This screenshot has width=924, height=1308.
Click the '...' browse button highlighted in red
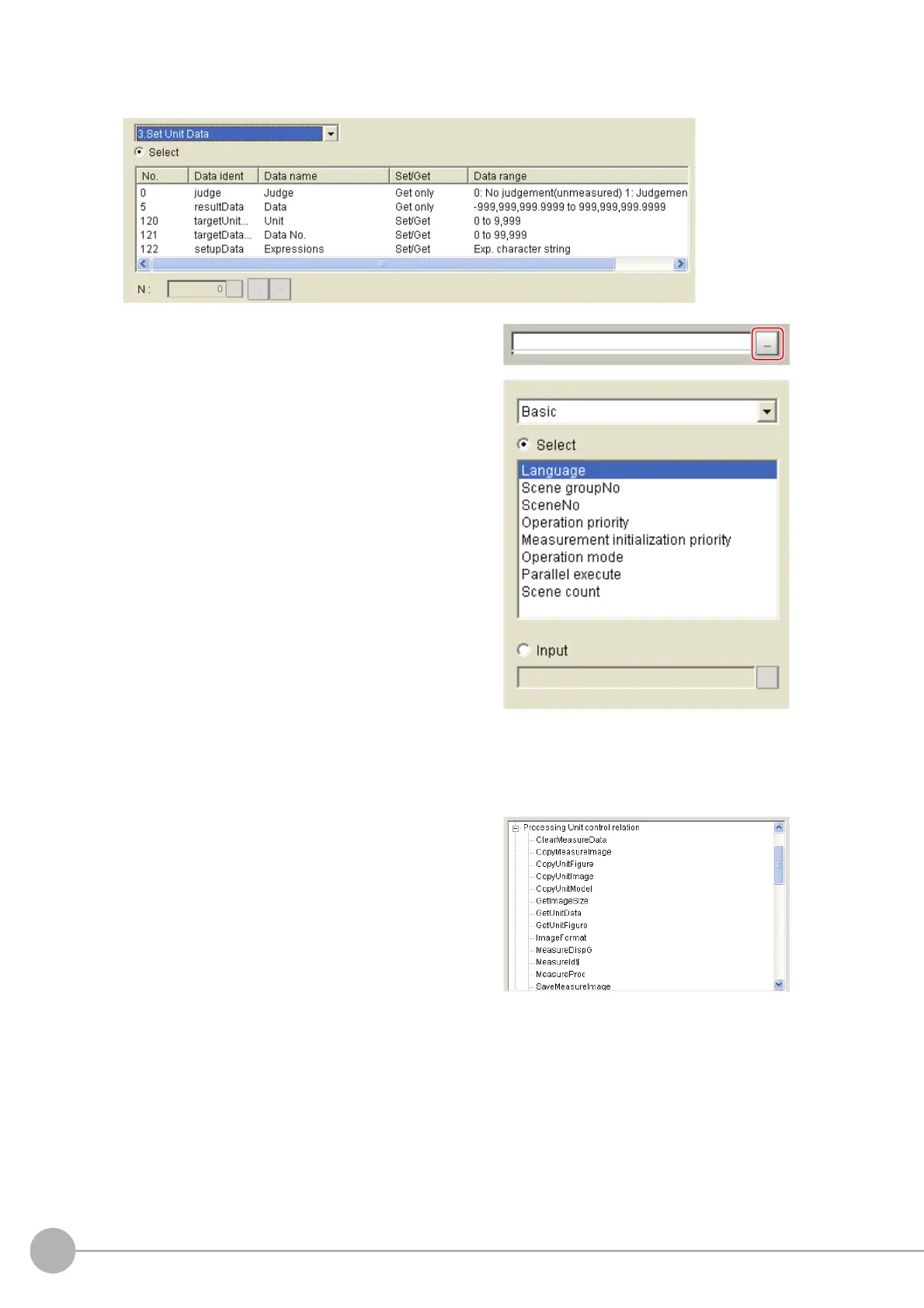(767, 344)
